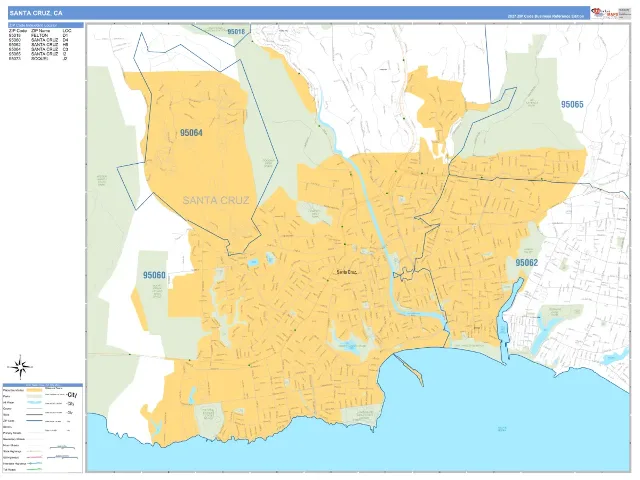This screenshot has width=640, height=480.
Task: Click the FELTON row in ZIP index
Action: [x=39, y=36]
